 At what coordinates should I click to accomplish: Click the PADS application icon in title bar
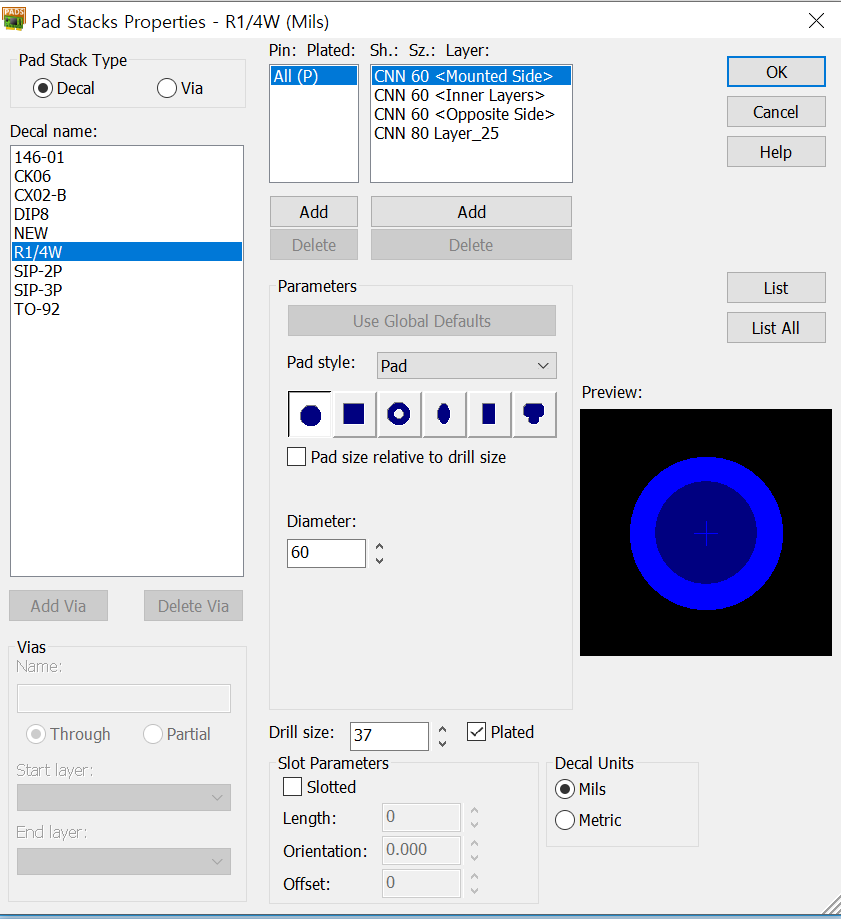pos(15,21)
